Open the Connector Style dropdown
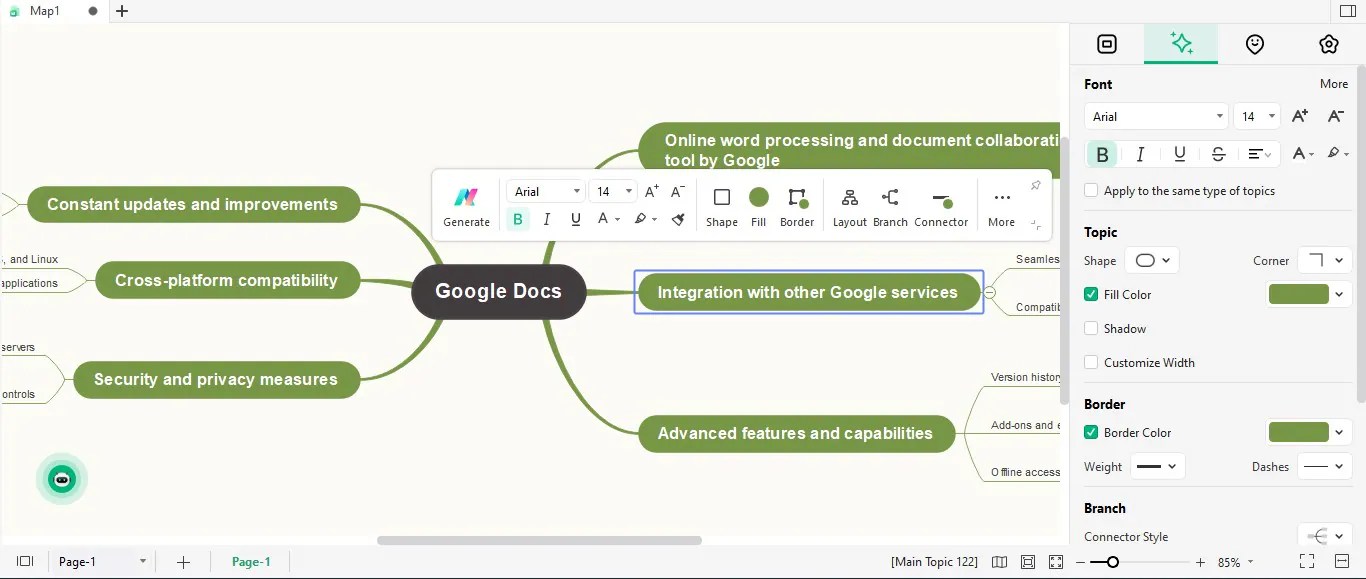The width and height of the screenshot is (1366, 579). (1324, 536)
